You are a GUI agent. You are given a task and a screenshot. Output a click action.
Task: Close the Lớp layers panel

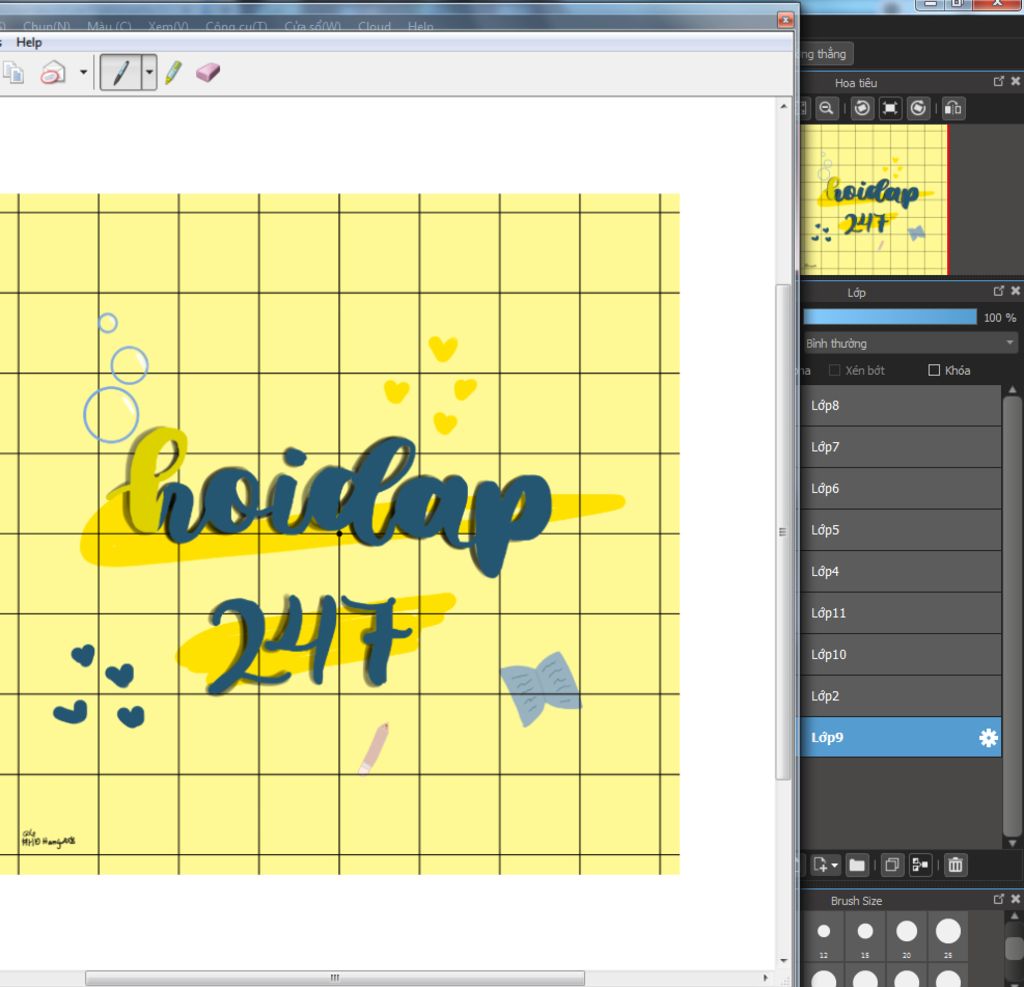tap(1016, 291)
